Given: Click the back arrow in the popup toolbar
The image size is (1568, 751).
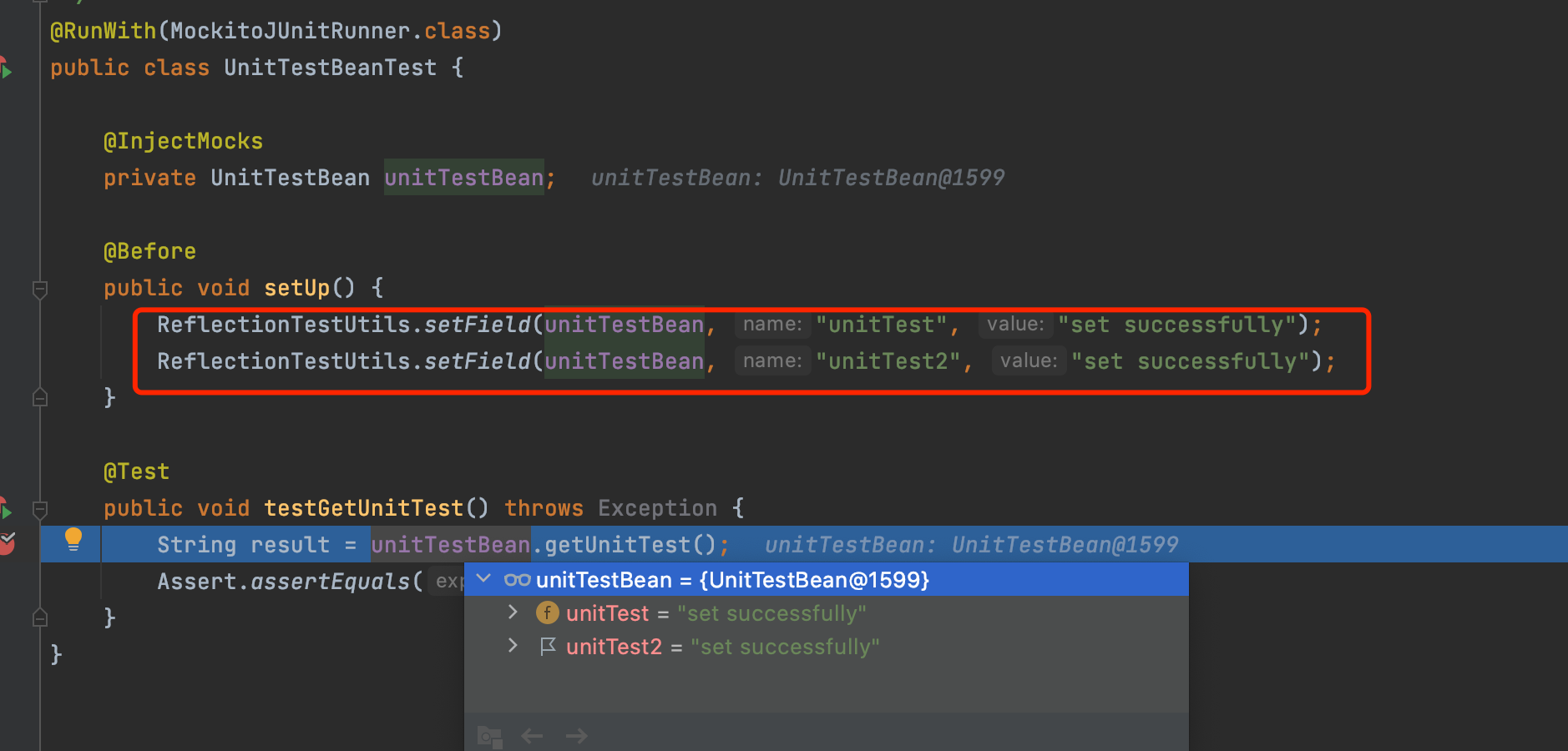Looking at the screenshot, I should tap(532, 736).
